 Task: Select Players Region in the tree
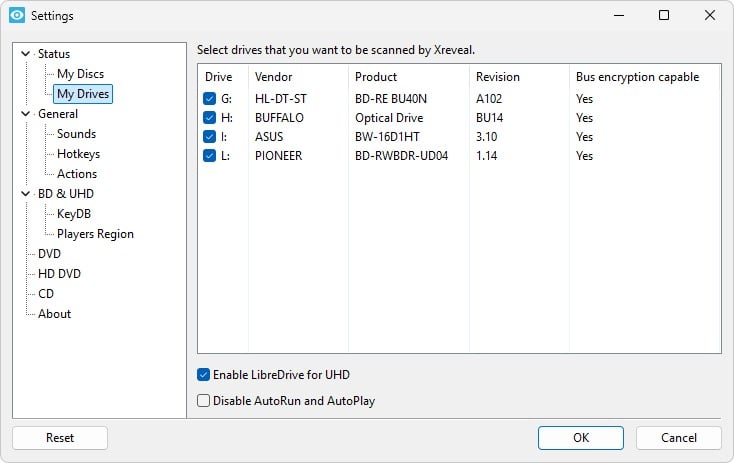95,234
